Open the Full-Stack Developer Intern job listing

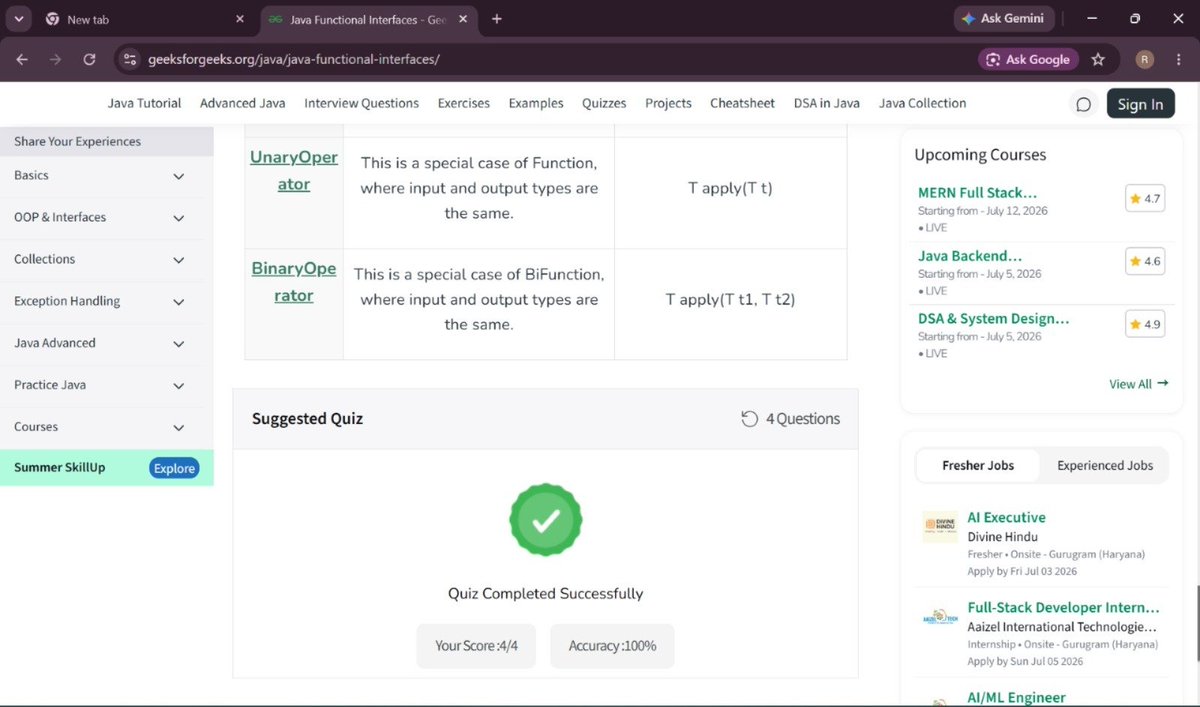click(1063, 608)
